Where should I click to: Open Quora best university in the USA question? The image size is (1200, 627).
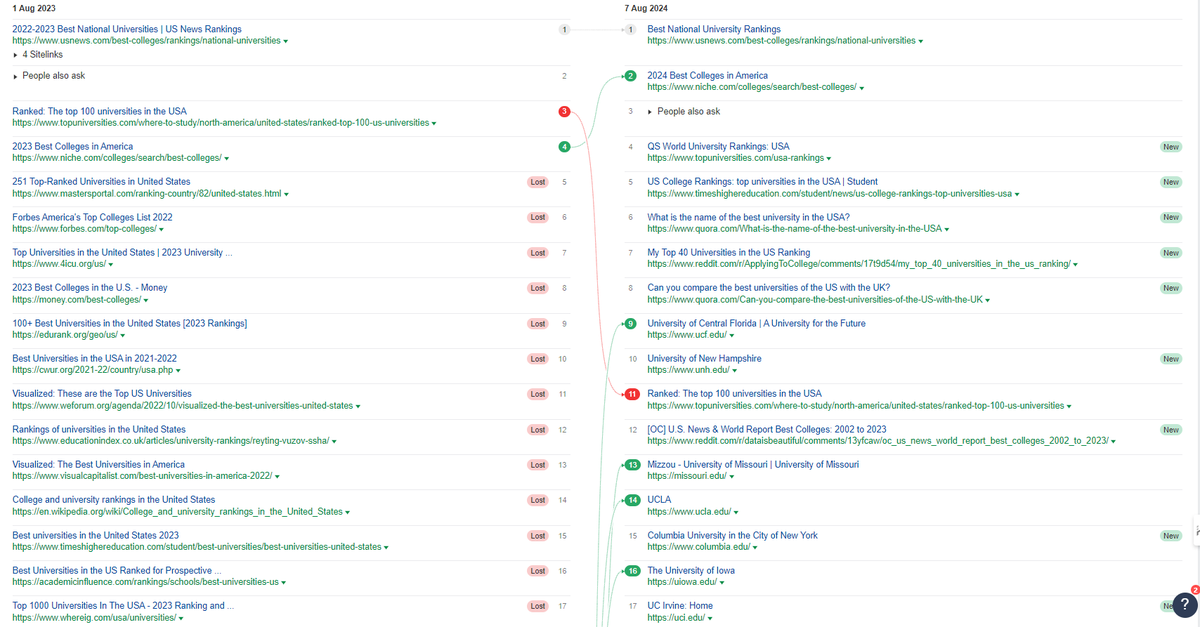[749, 217]
